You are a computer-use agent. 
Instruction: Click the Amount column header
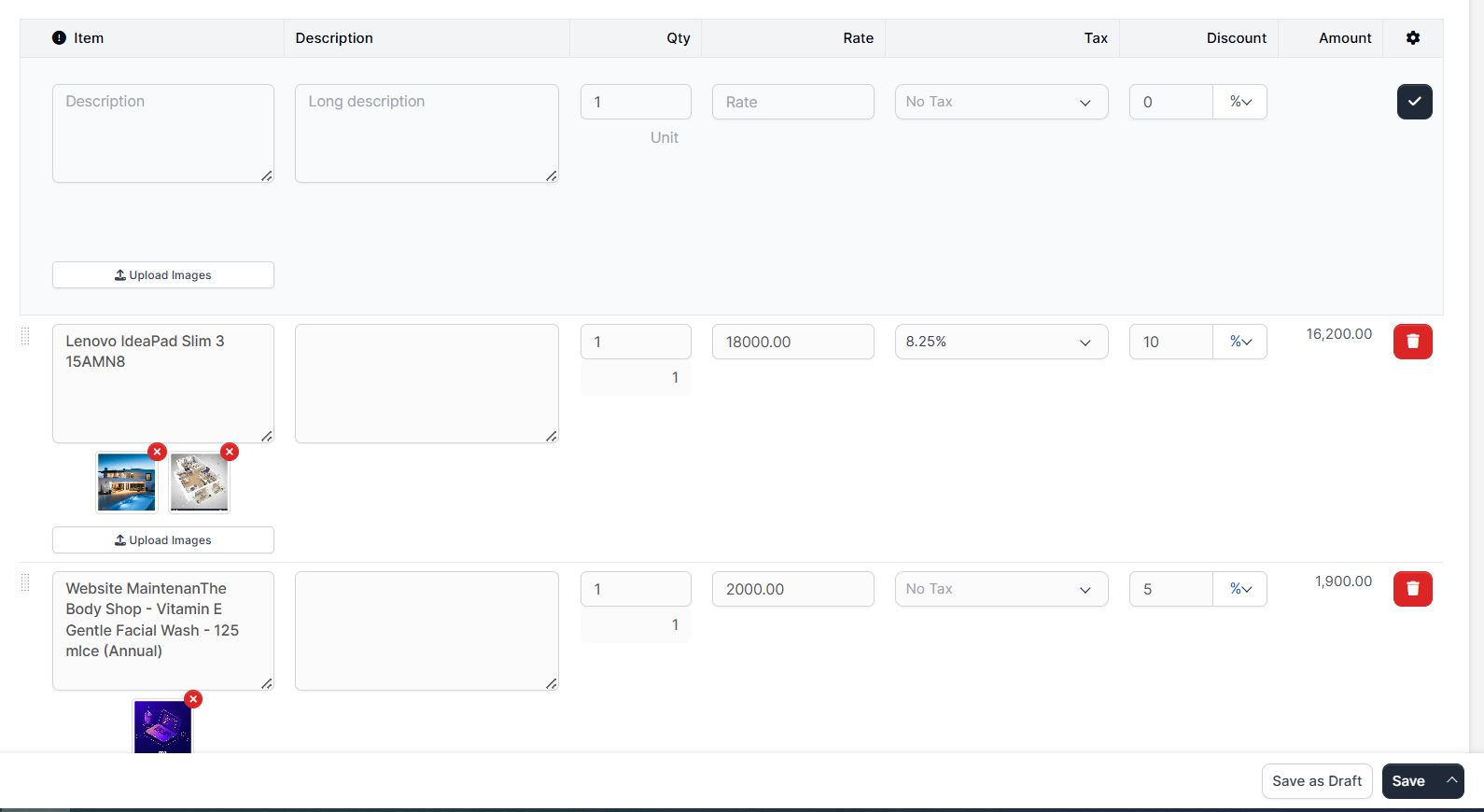coord(1345,38)
